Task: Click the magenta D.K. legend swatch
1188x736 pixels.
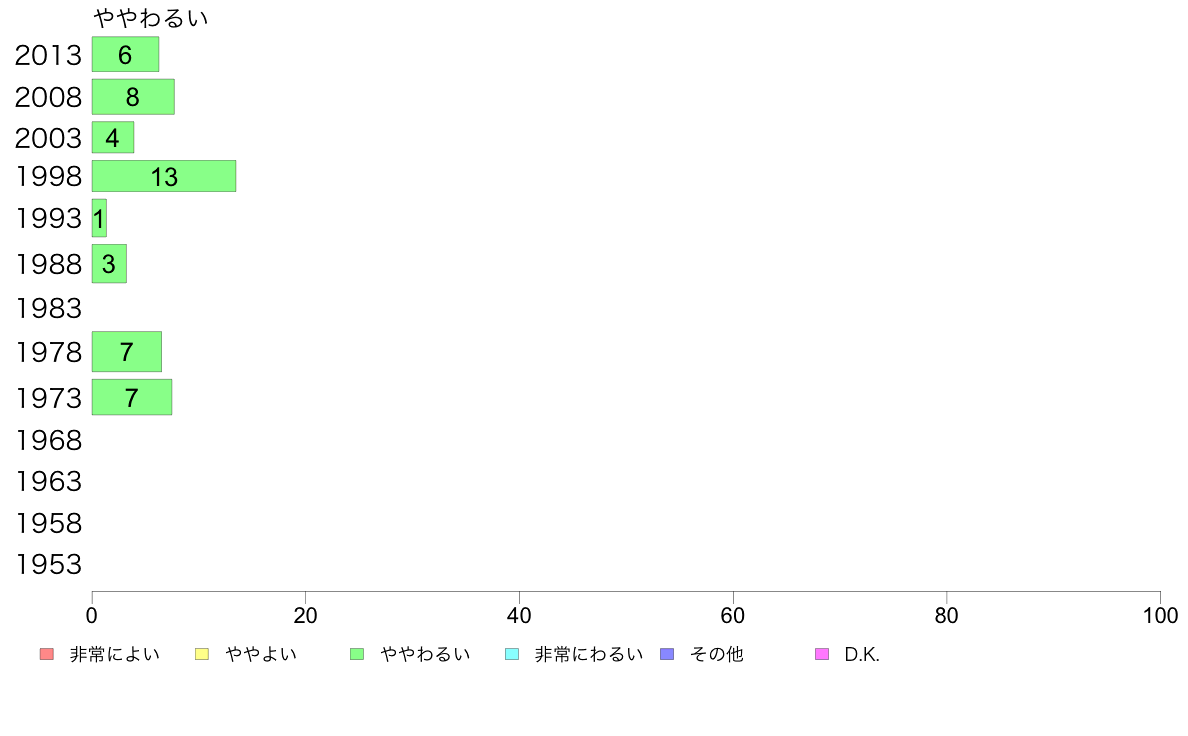Action: click(x=822, y=654)
